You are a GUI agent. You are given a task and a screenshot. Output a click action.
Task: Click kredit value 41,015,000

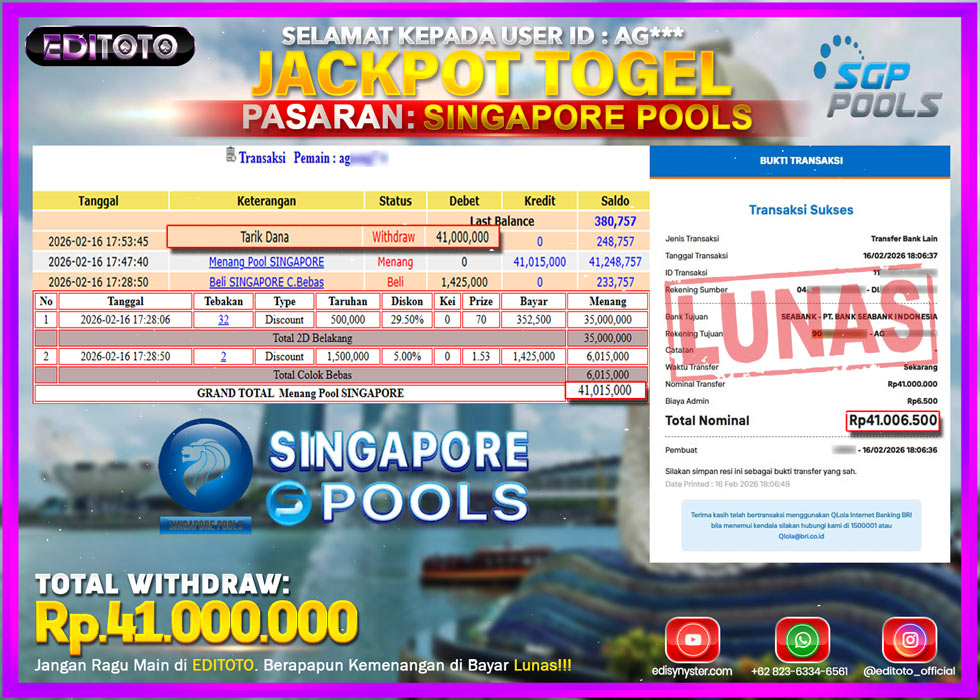539,262
